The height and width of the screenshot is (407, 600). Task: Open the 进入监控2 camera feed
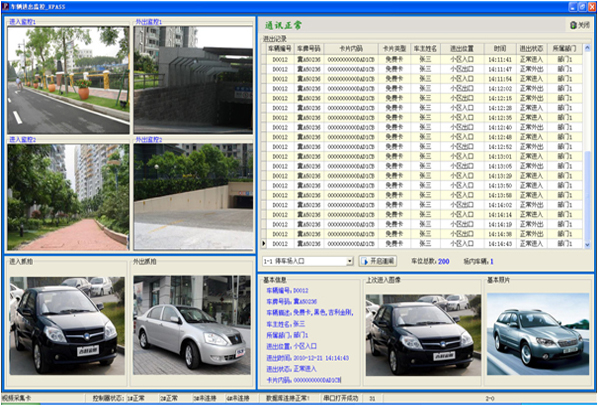pyautogui.click(x=68, y=197)
